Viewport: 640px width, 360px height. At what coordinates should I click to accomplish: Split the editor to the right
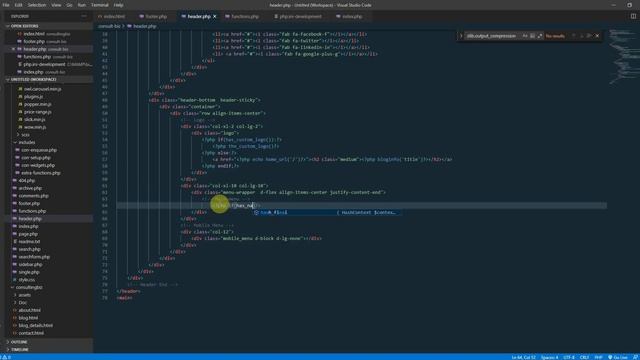pos(633,16)
